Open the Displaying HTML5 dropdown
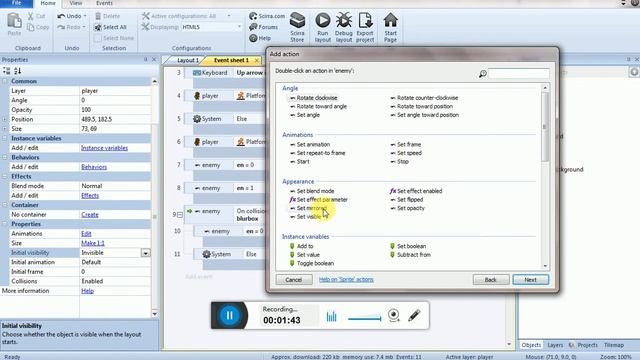Image resolution: width=640 pixels, height=360 pixels. coord(239,27)
